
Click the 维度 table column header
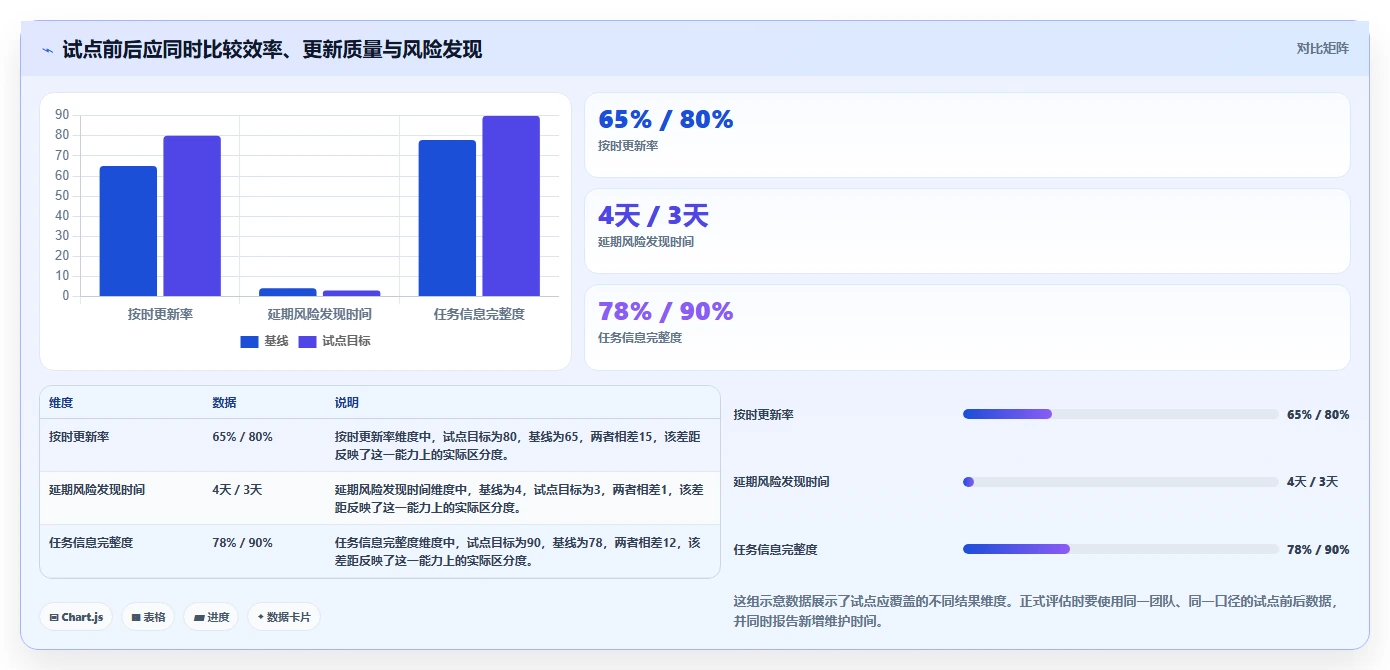pyautogui.click(x=61, y=402)
